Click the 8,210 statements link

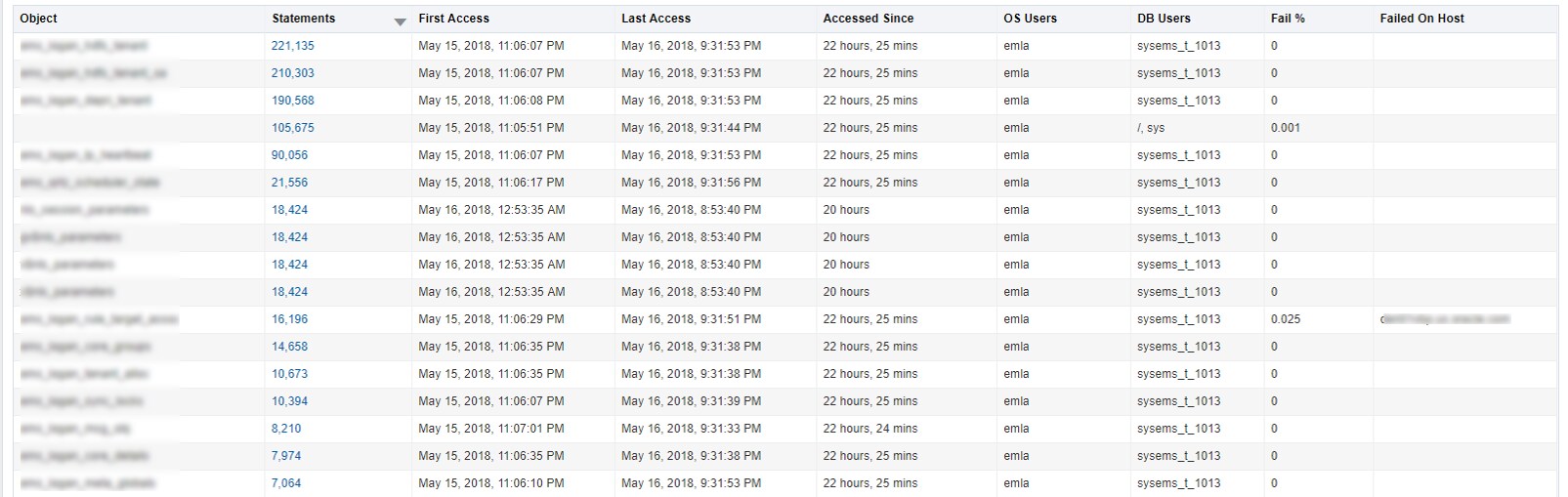point(286,429)
